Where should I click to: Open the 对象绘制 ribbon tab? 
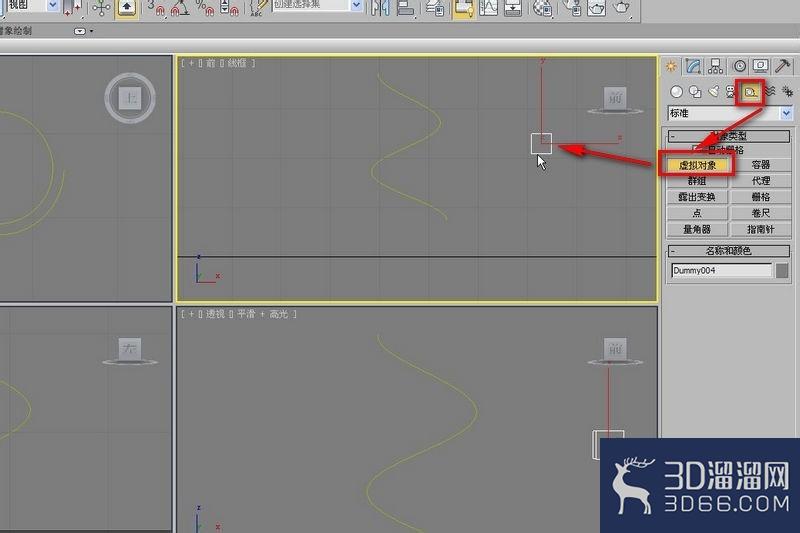(14, 31)
